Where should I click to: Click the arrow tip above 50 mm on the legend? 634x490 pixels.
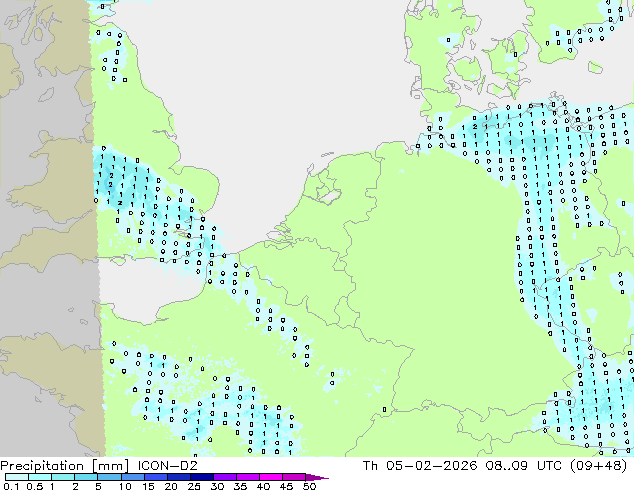point(317,477)
